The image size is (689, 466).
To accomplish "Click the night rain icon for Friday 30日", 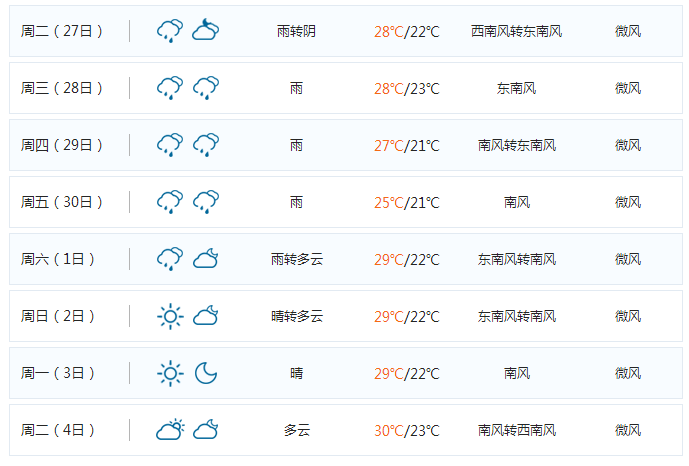I will coord(206,202).
